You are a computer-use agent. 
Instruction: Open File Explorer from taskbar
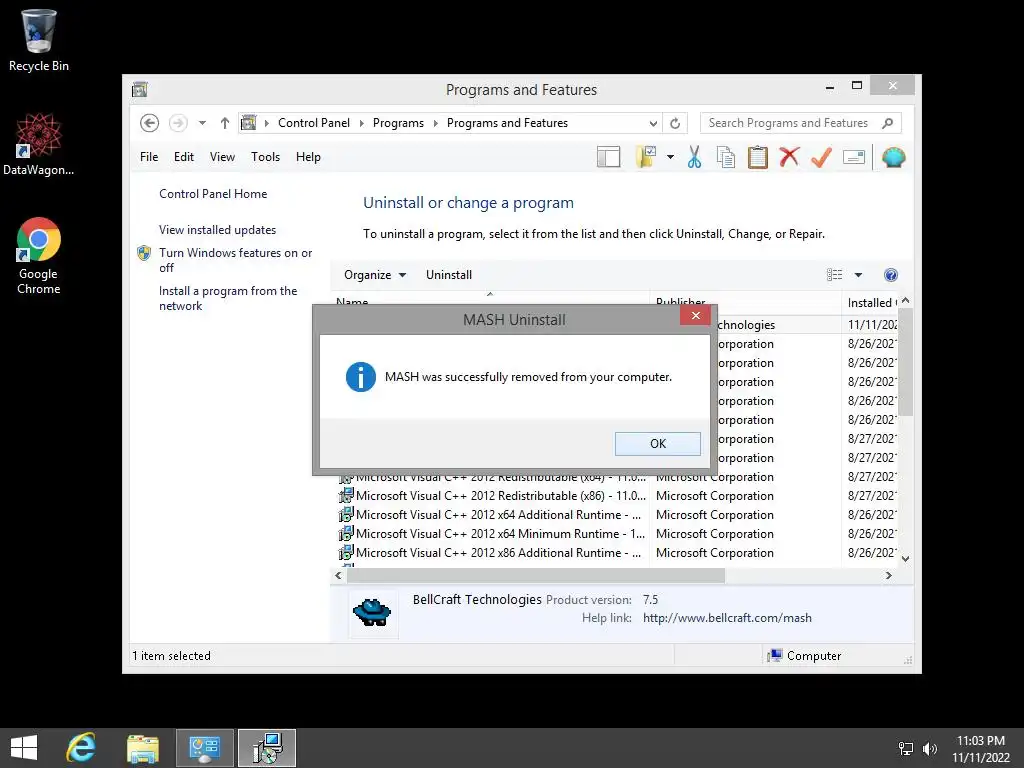pos(142,748)
